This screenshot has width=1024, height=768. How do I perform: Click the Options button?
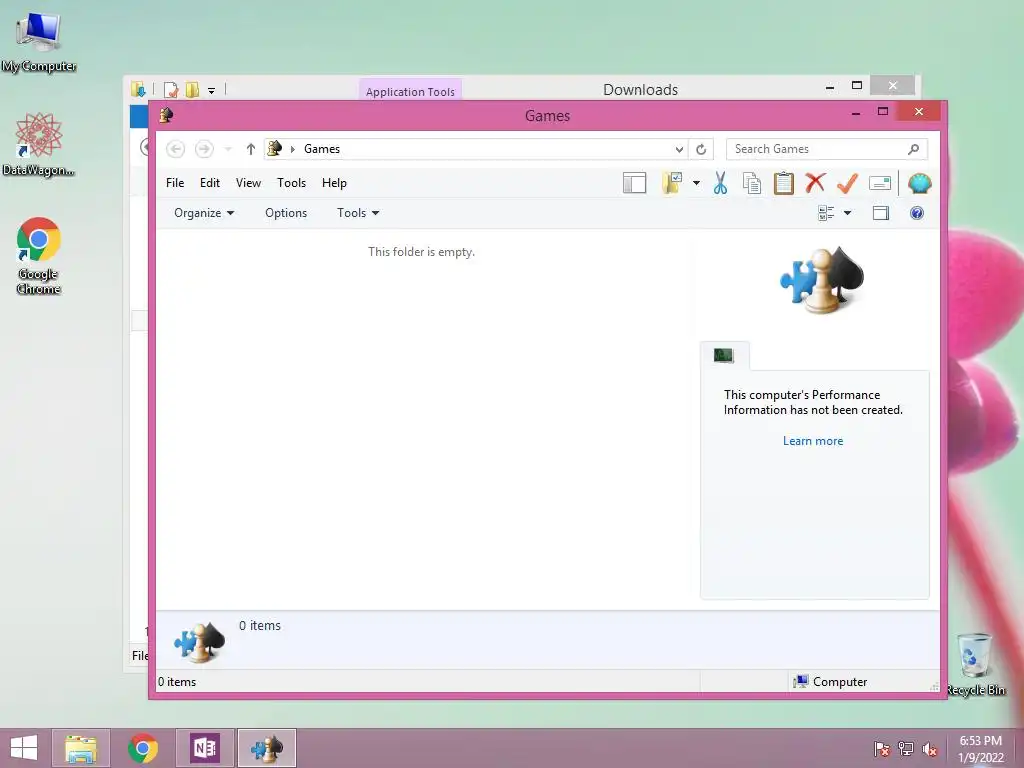[286, 213]
